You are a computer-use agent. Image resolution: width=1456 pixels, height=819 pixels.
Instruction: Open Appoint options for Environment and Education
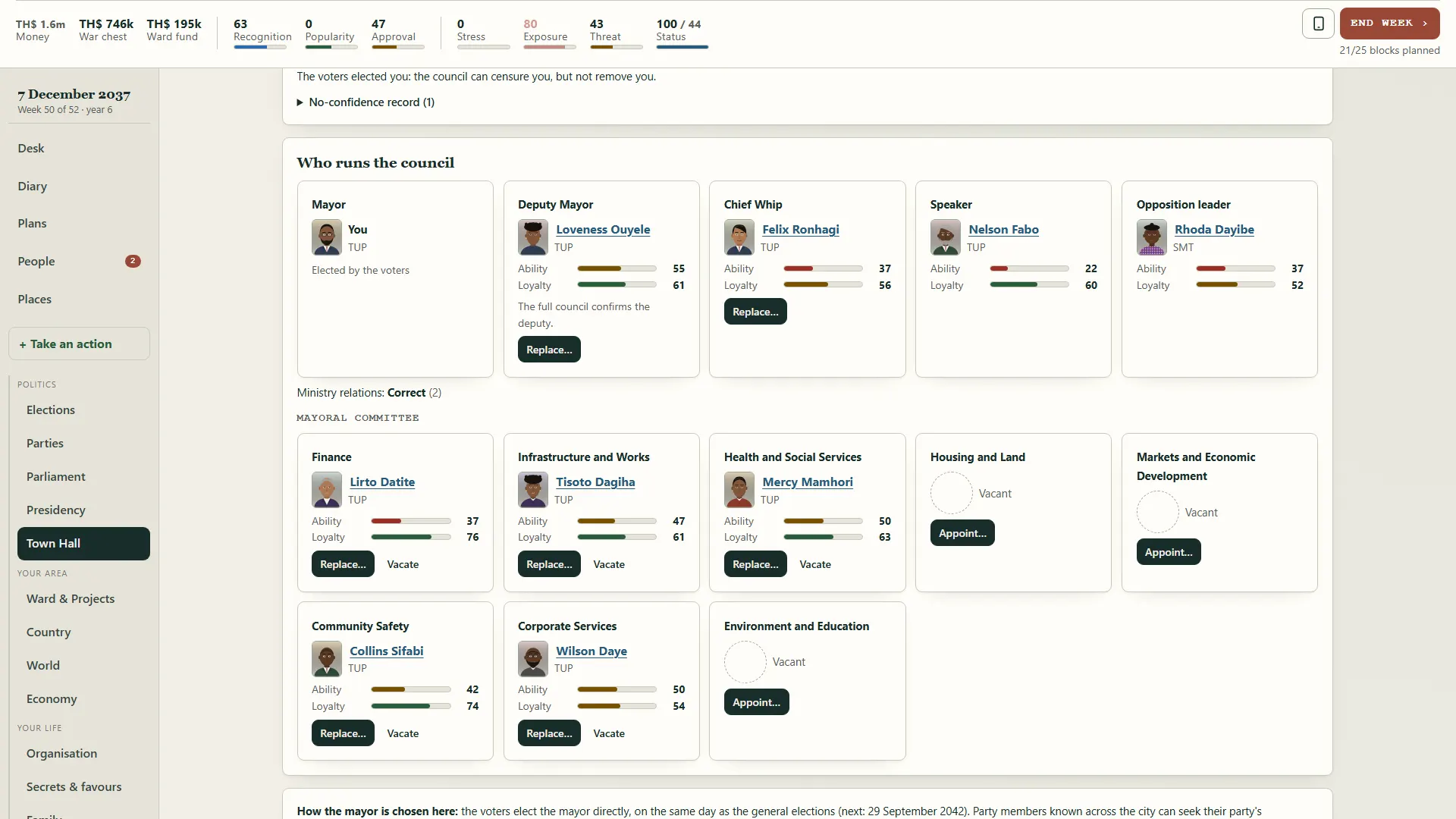[756, 702]
